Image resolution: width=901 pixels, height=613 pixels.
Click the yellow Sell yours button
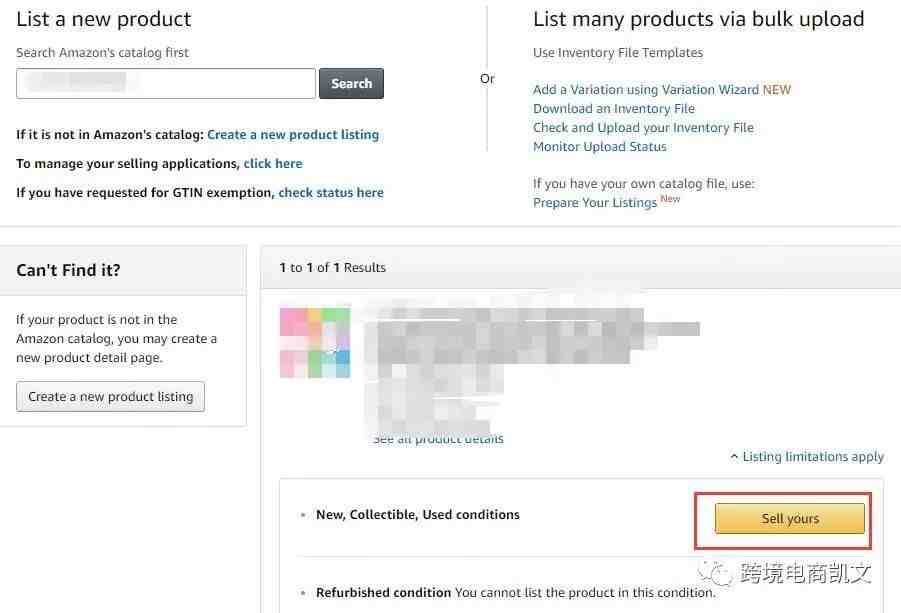(x=790, y=518)
